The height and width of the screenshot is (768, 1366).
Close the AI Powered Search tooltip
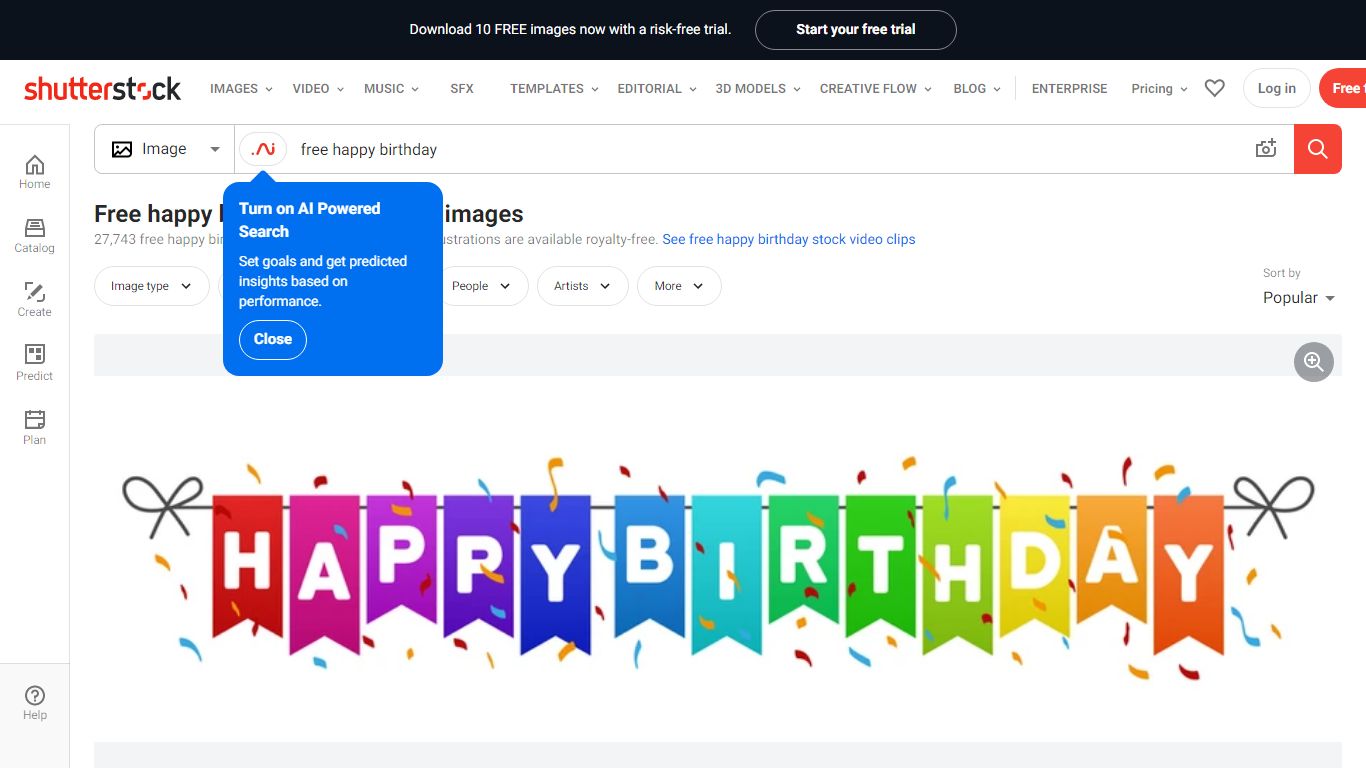pos(273,340)
